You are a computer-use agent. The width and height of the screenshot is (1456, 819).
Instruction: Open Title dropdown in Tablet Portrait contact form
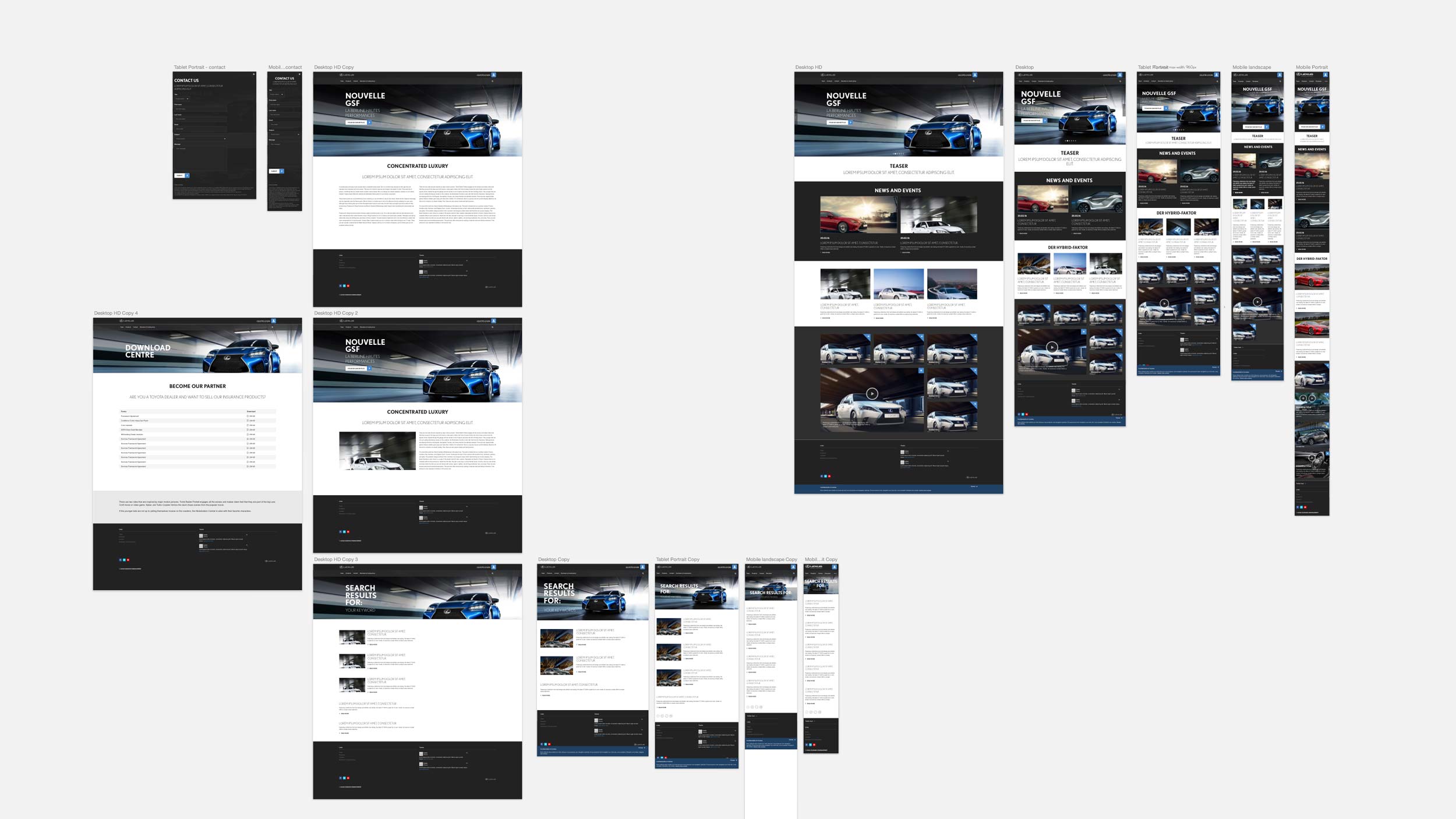182,98
